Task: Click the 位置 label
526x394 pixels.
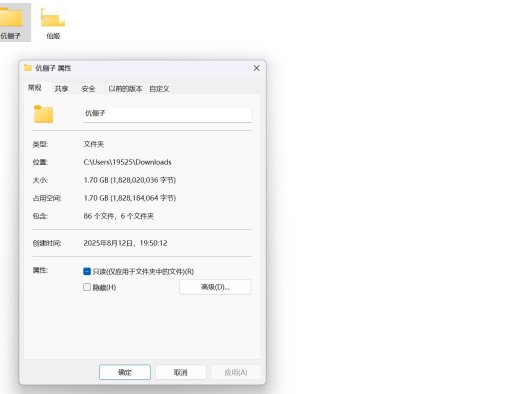Action: [x=40, y=162]
